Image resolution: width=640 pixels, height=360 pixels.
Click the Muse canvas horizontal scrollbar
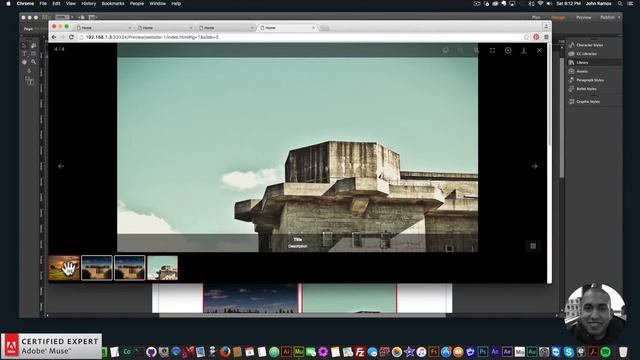[x=302, y=316]
